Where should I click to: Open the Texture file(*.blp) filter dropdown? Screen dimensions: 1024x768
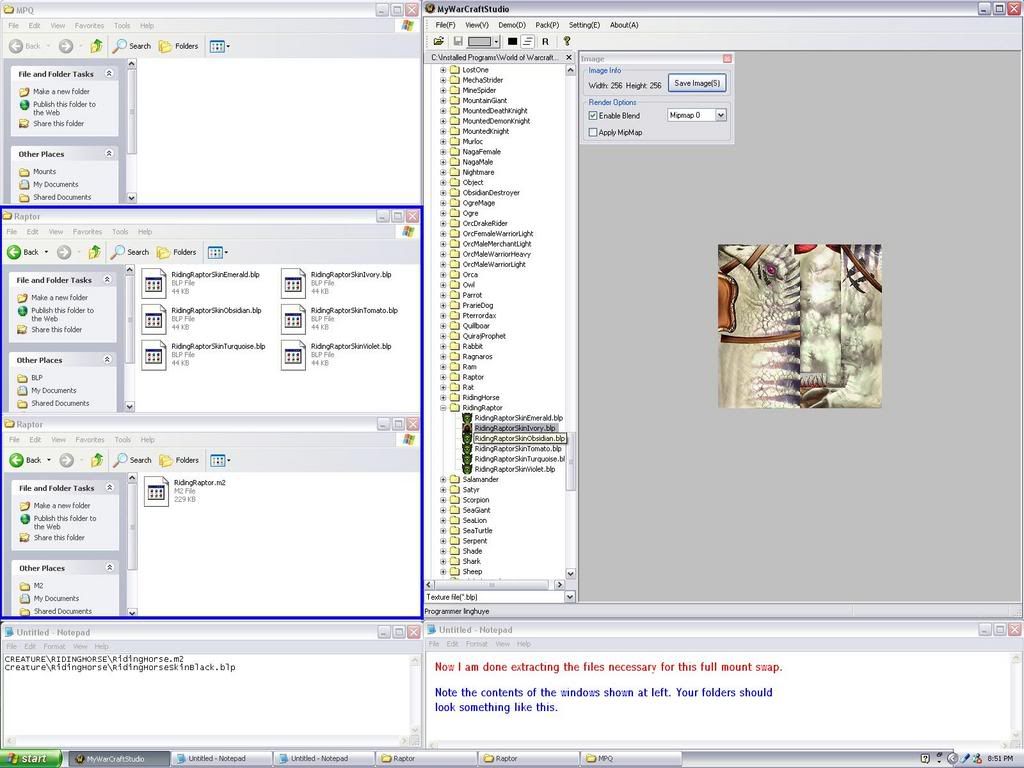[x=569, y=597]
